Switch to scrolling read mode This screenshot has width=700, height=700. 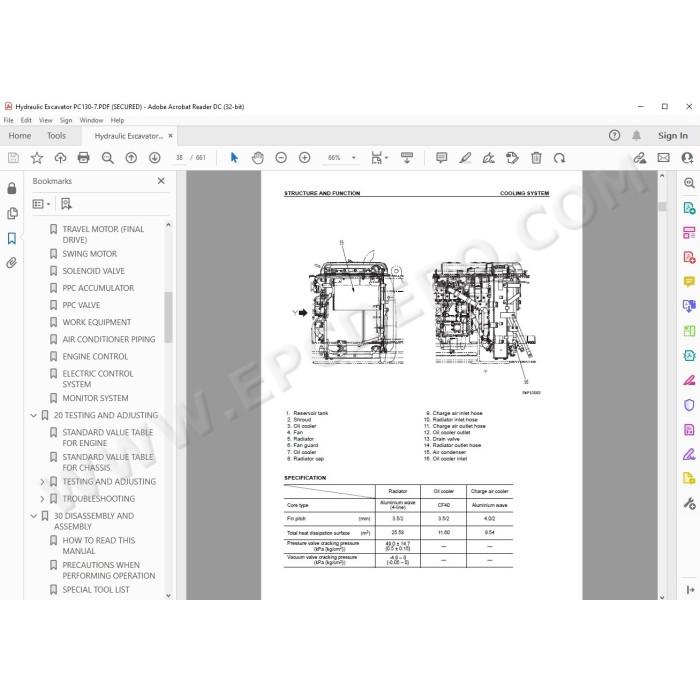pyautogui.click(x=407, y=158)
